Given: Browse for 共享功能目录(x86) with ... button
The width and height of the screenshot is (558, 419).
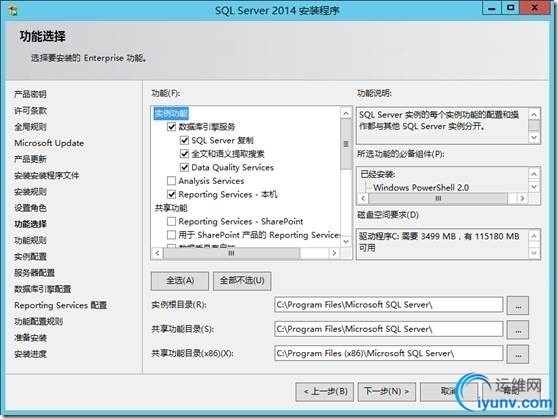Looking at the screenshot, I should click(x=518, y=354).
